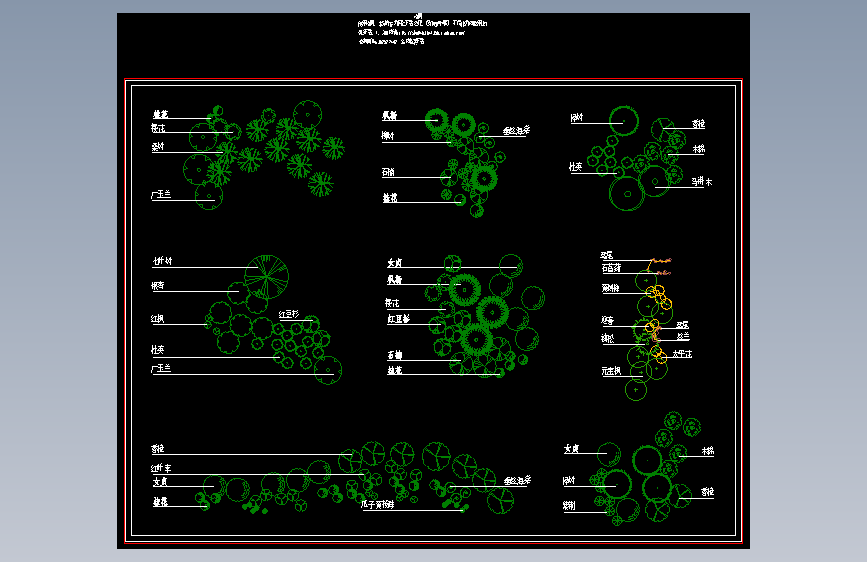Image resolution: width=867 pixels, height=562 pixels.
Task: Click the title notes text above frame
Action: pyautogui.click(x=422, y=30)
